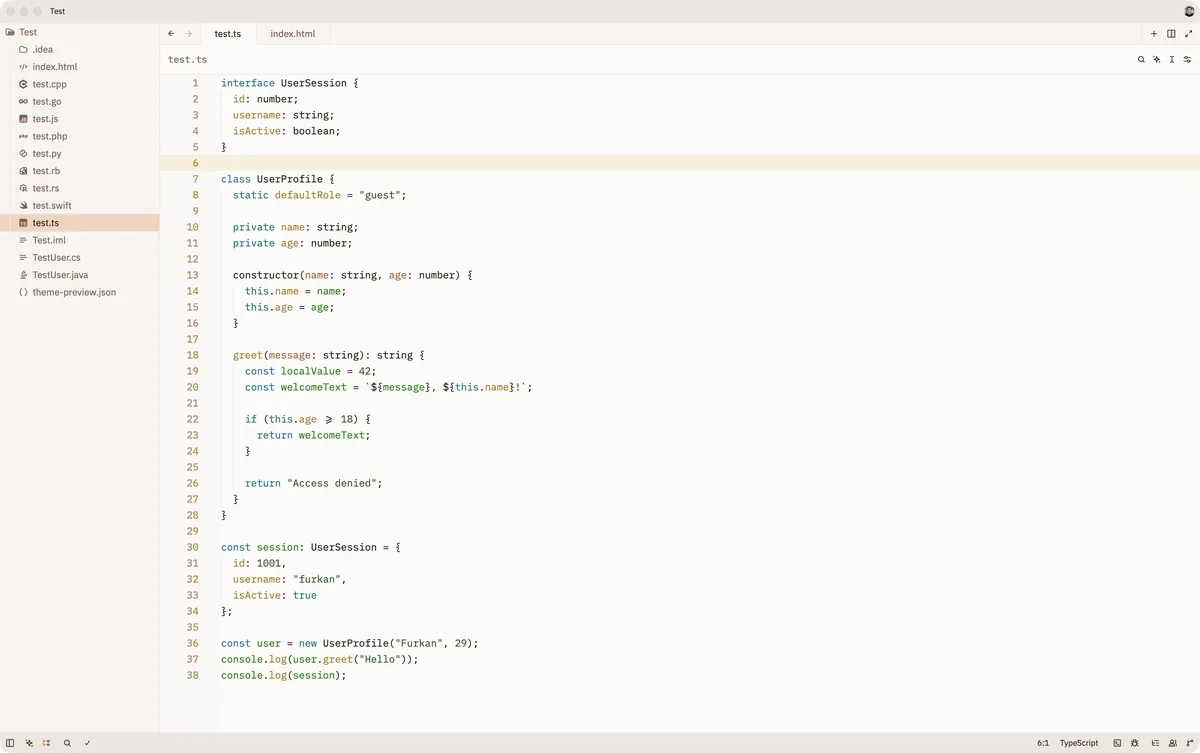
Task: Open the collaboration people icon
Action: tap(1173, 743)
